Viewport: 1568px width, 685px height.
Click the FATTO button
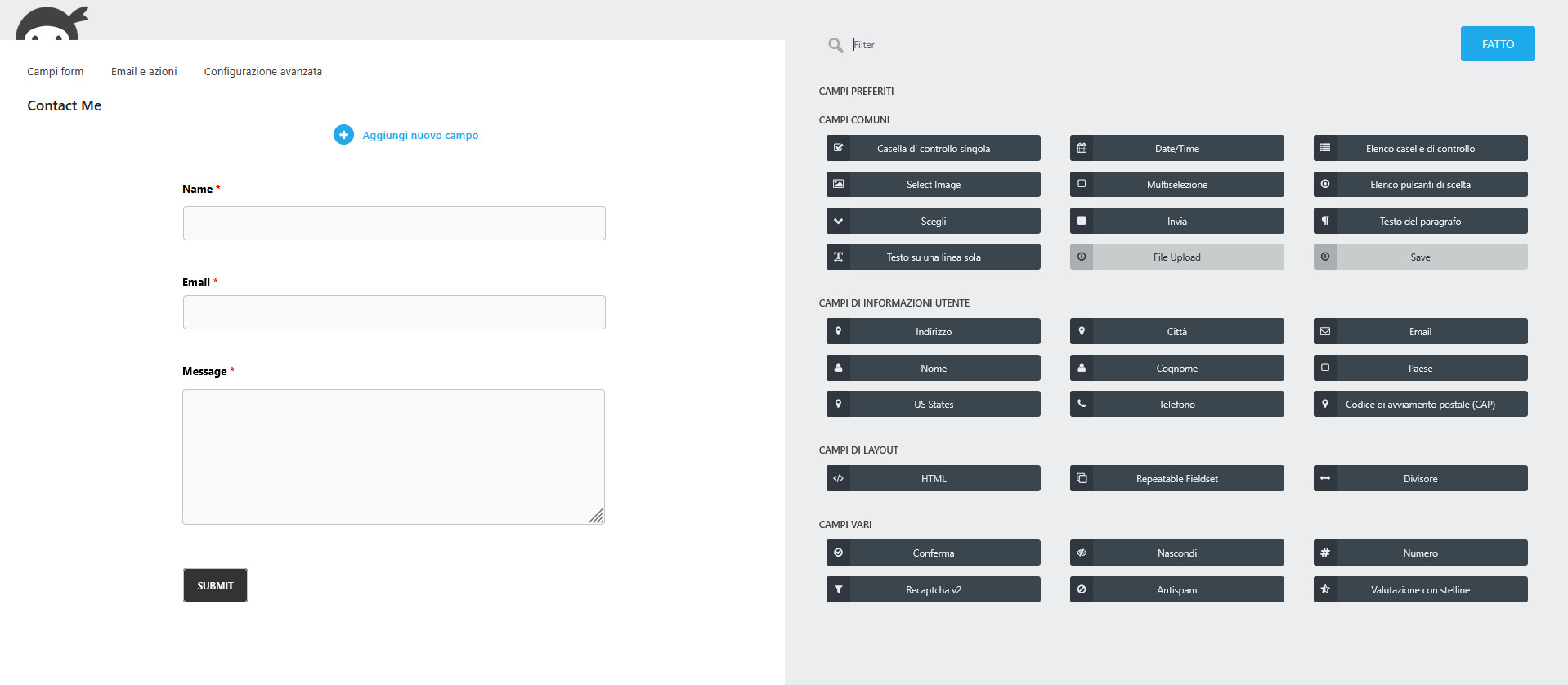[1498, 44]
